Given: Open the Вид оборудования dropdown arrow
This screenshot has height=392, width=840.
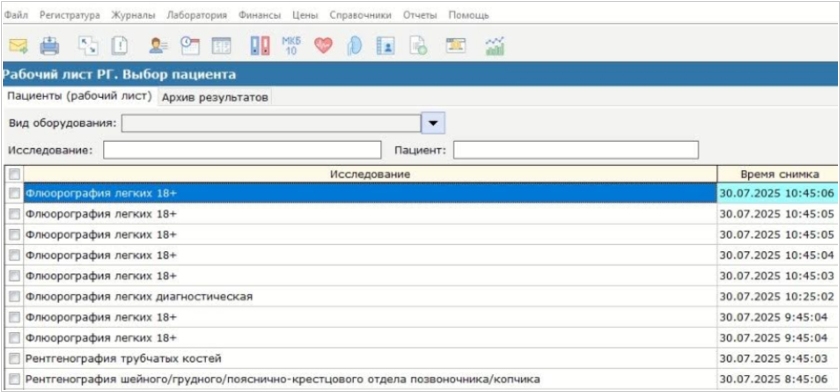Looking at the screenshot, I should click(x=433, y=123).
